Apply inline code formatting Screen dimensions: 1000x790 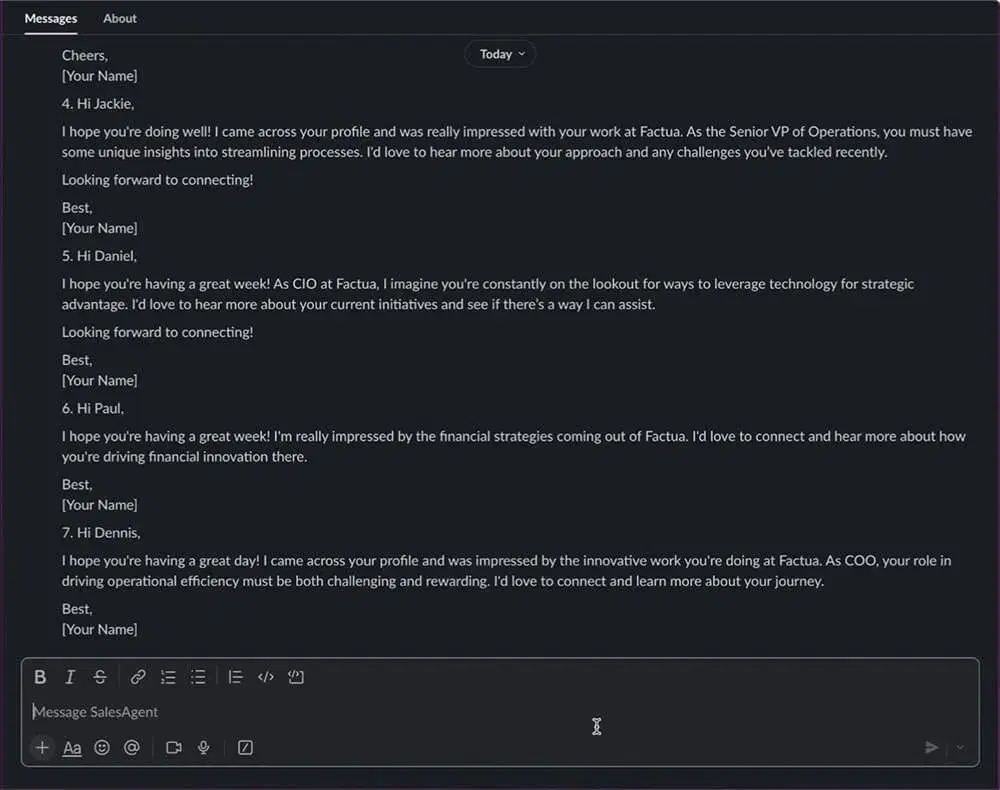(x=265, y=677)
